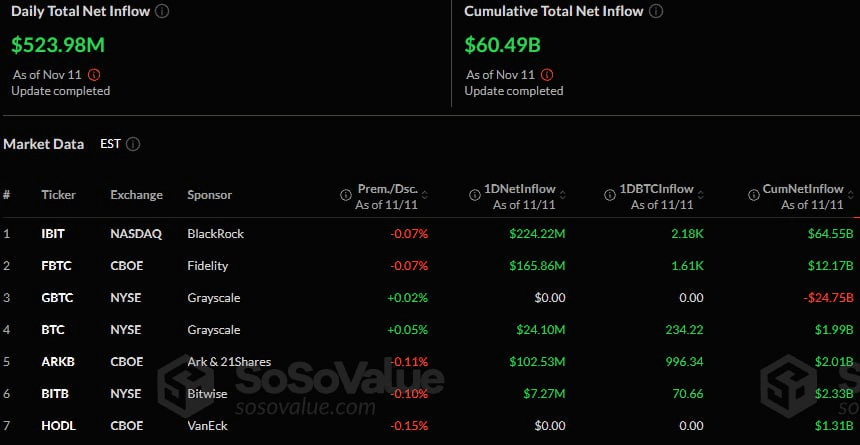Click info icon beside Daily Total Net Inflow

click(163, 11)
